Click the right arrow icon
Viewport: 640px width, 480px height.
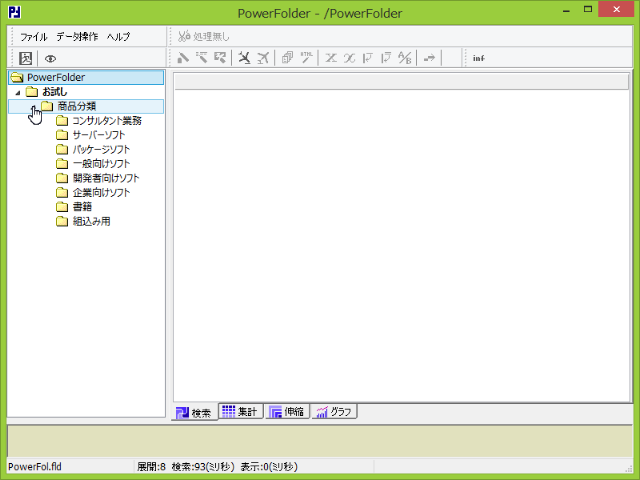click(x=429, y=58)
